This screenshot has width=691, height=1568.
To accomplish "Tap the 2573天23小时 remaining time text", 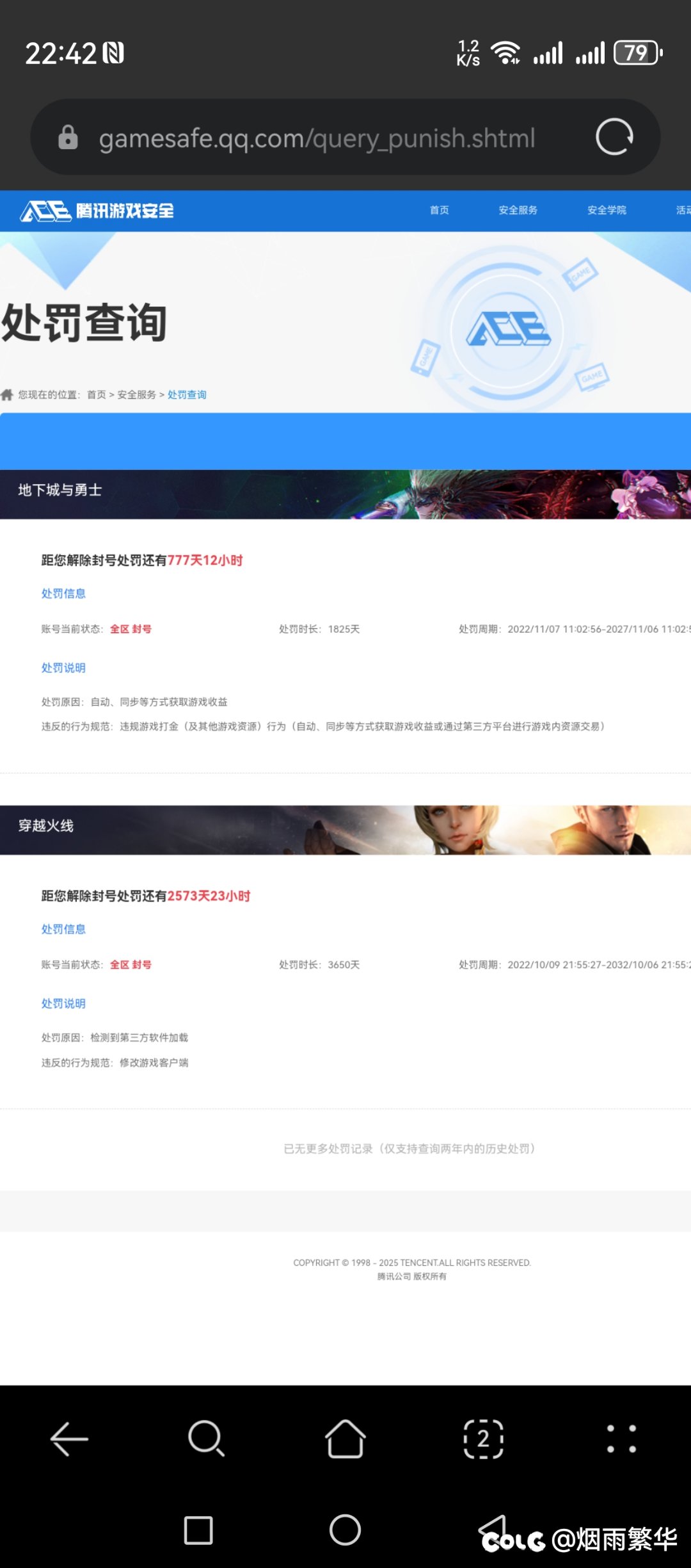I will [209, 896].
